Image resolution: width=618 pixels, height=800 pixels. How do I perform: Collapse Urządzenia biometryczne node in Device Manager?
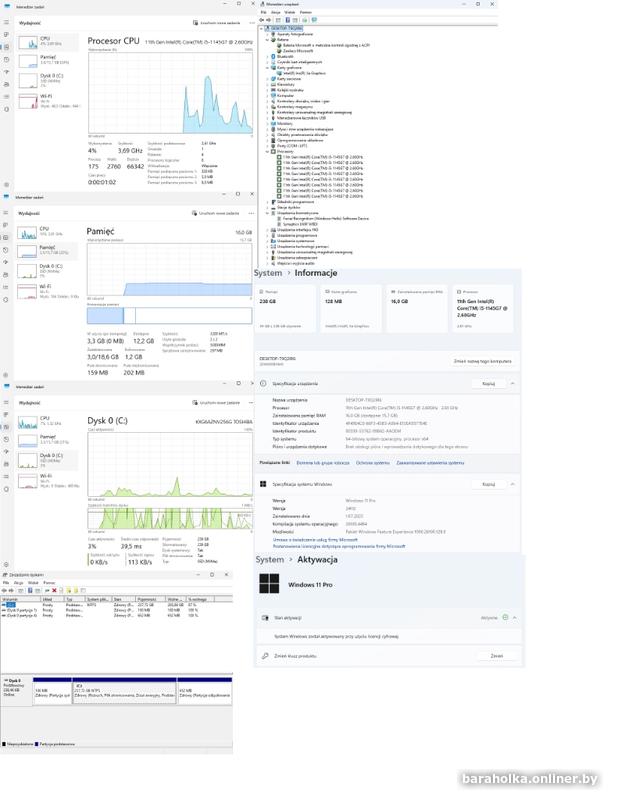click(x=267, y=213)
